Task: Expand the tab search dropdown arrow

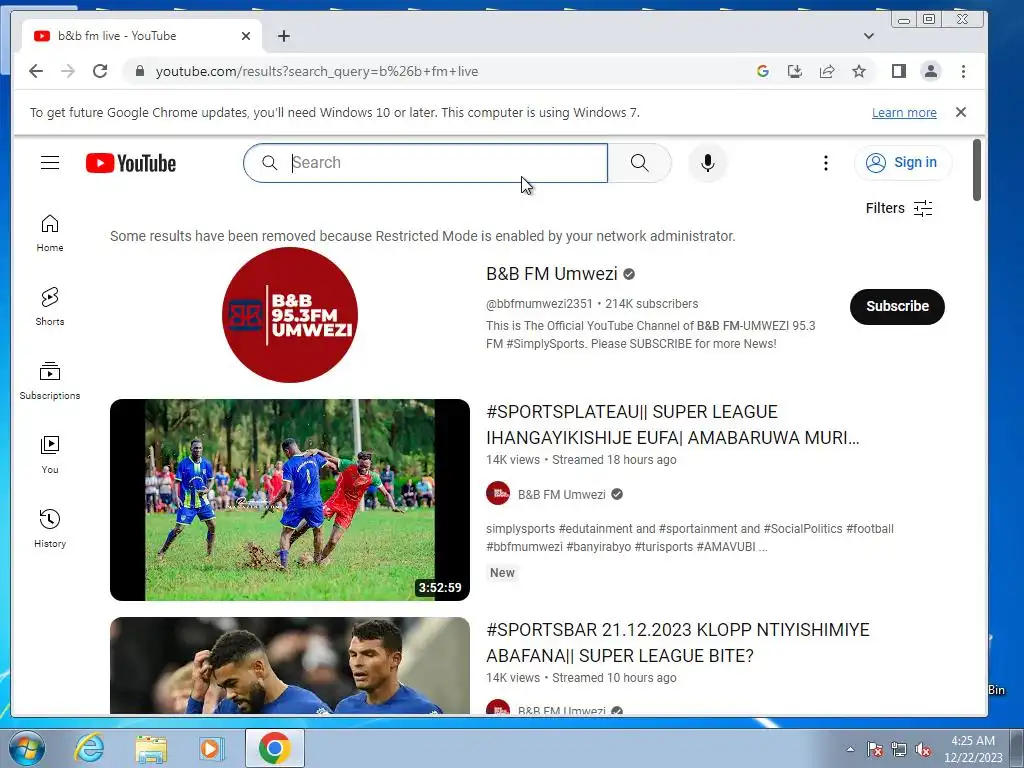Action: [x=869, y=36]
